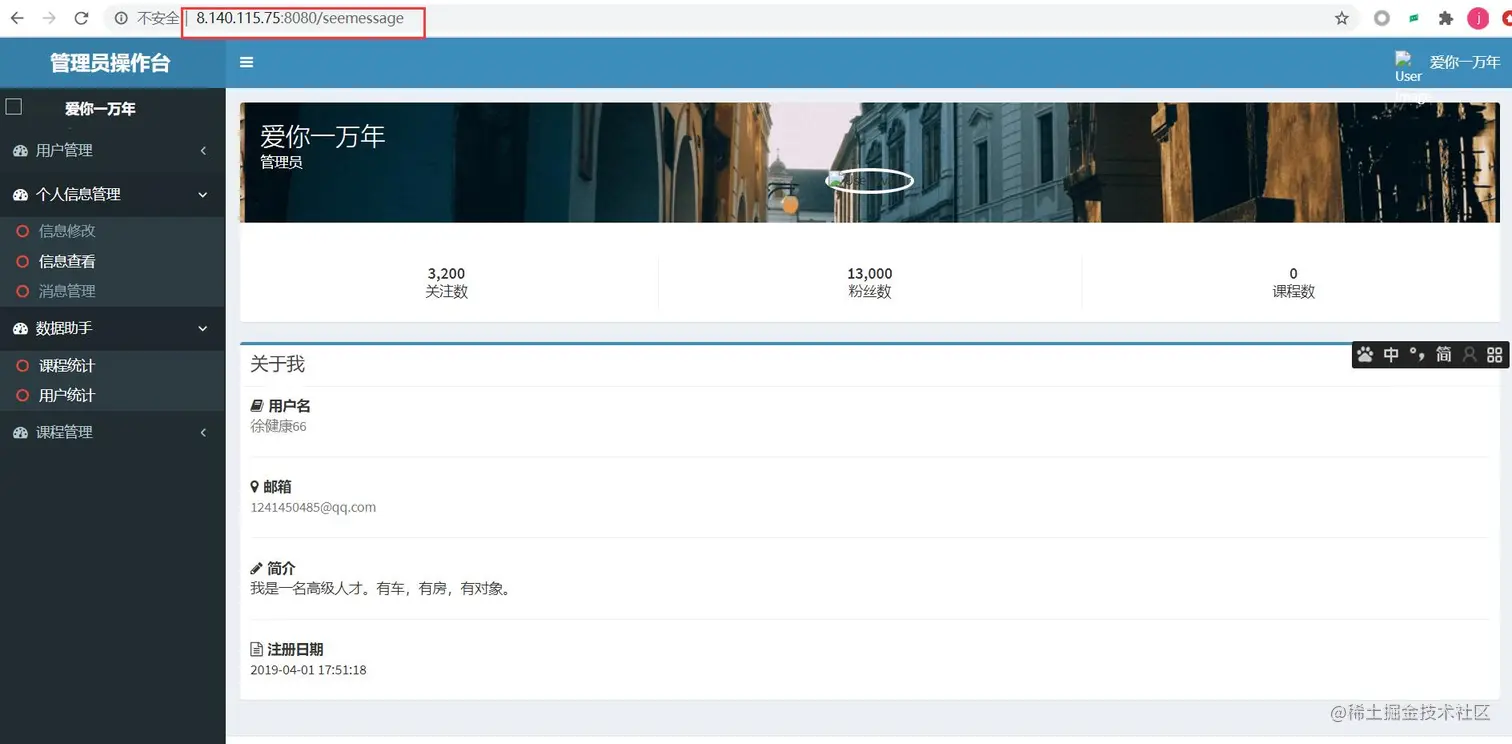Open the green flag extension icon
Screen dimensions: 1512x744
tap(1414, 18)
